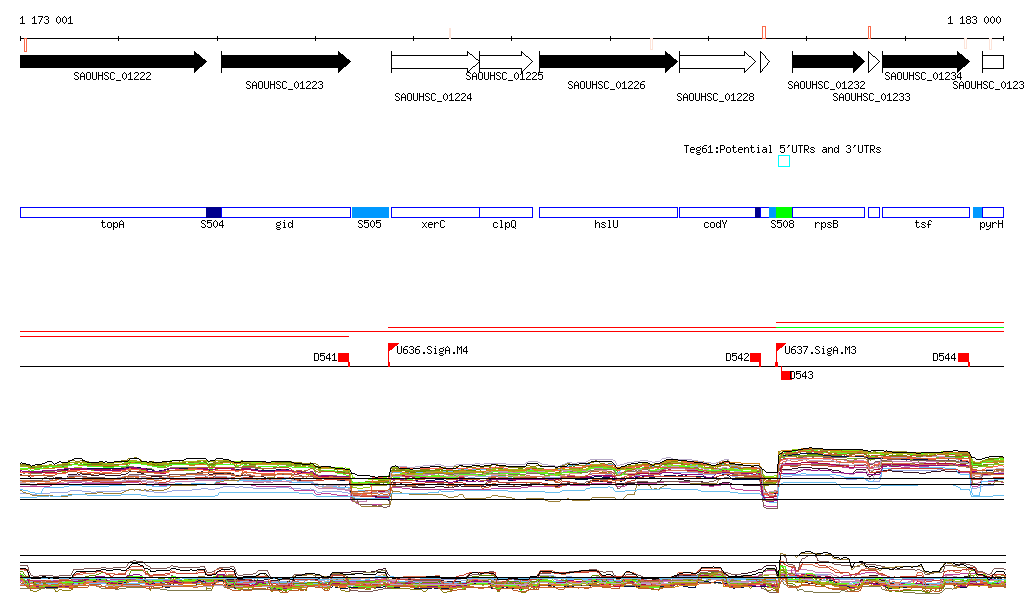Screen dimensions: 1024x611
Task: Click the small SAOUHSC_01233 white triangle gene
Action: coord(874,62)
